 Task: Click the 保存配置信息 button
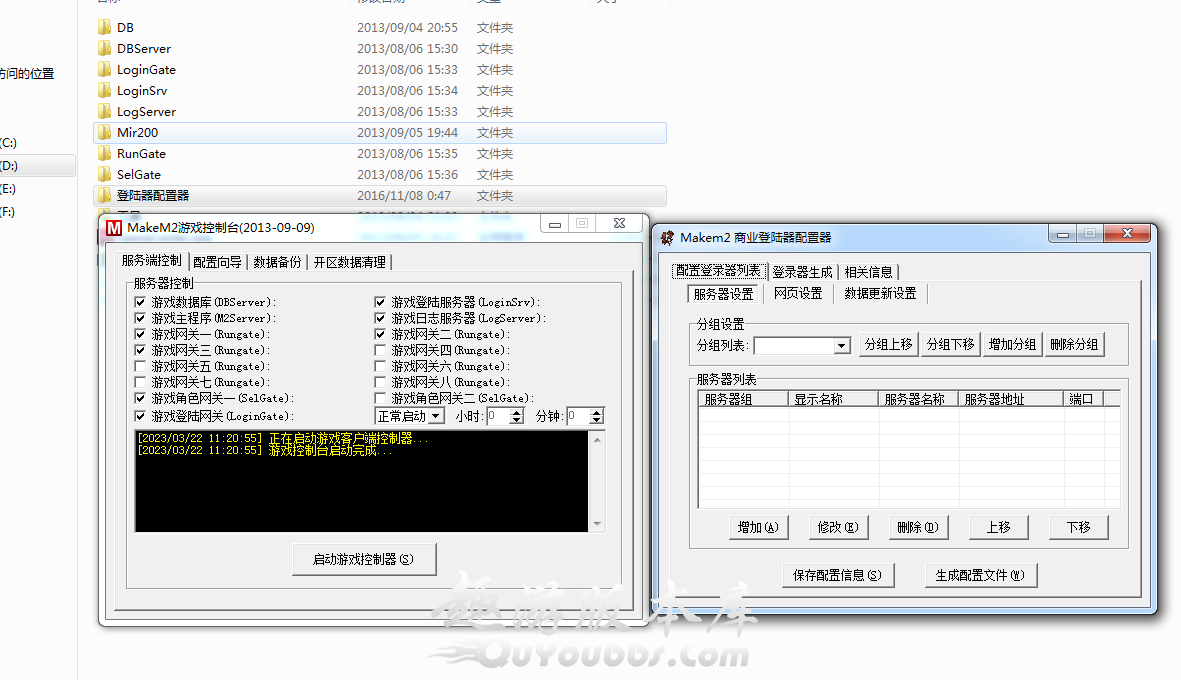(x=836, y=575)
